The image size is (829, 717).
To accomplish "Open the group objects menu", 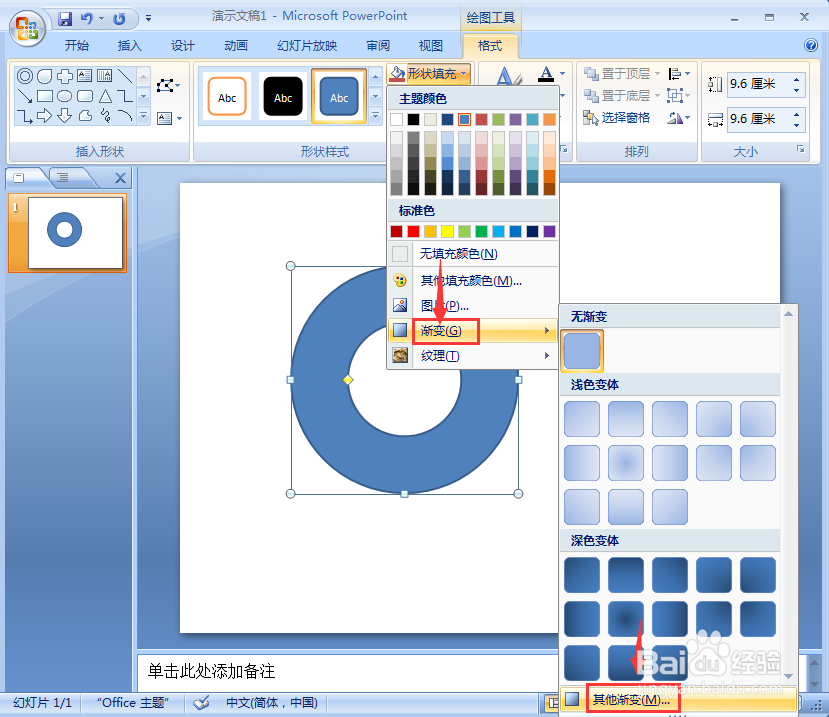I will (x=678, y=96).
